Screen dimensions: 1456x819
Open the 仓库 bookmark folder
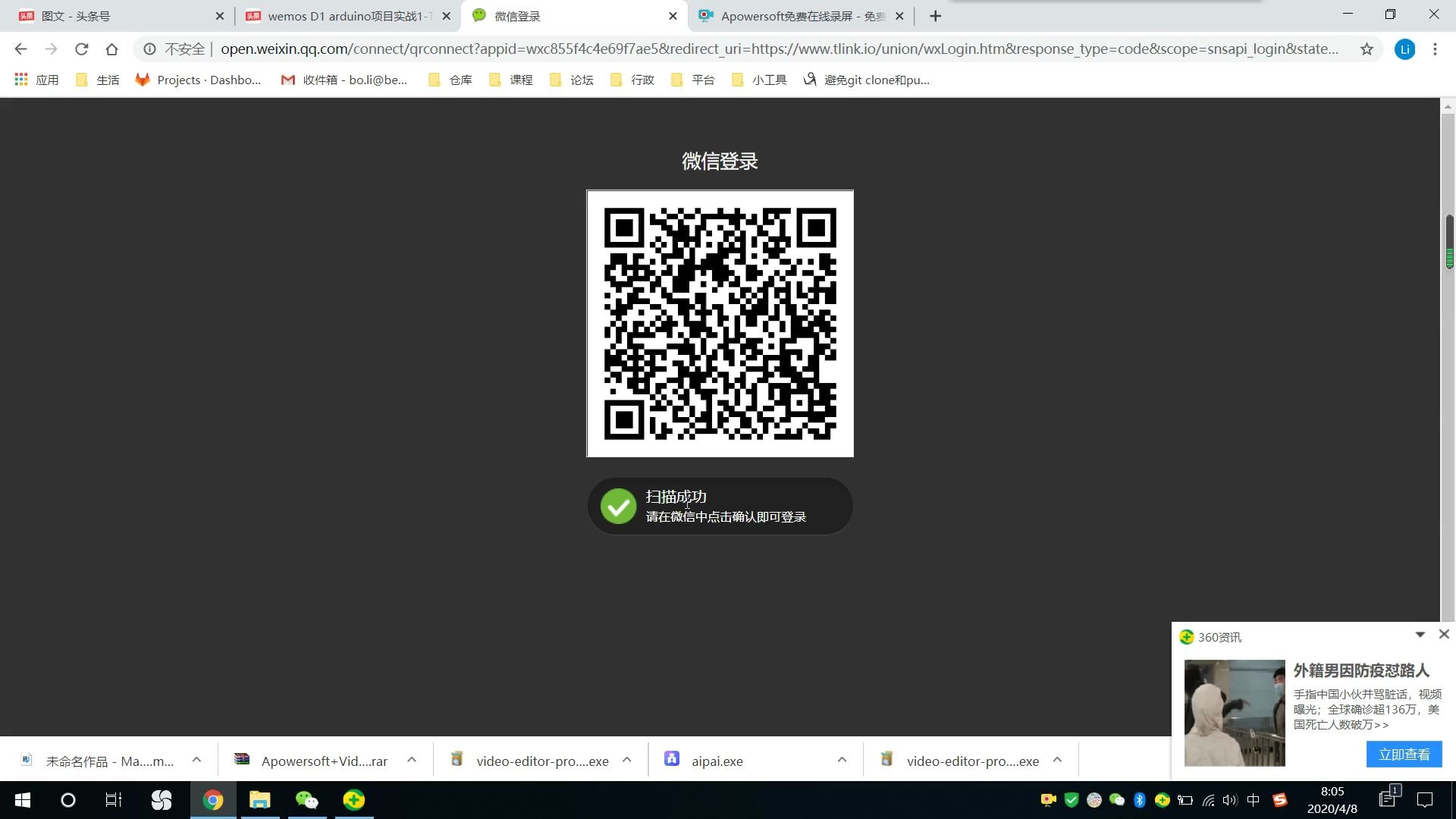[x=450, y=80]
